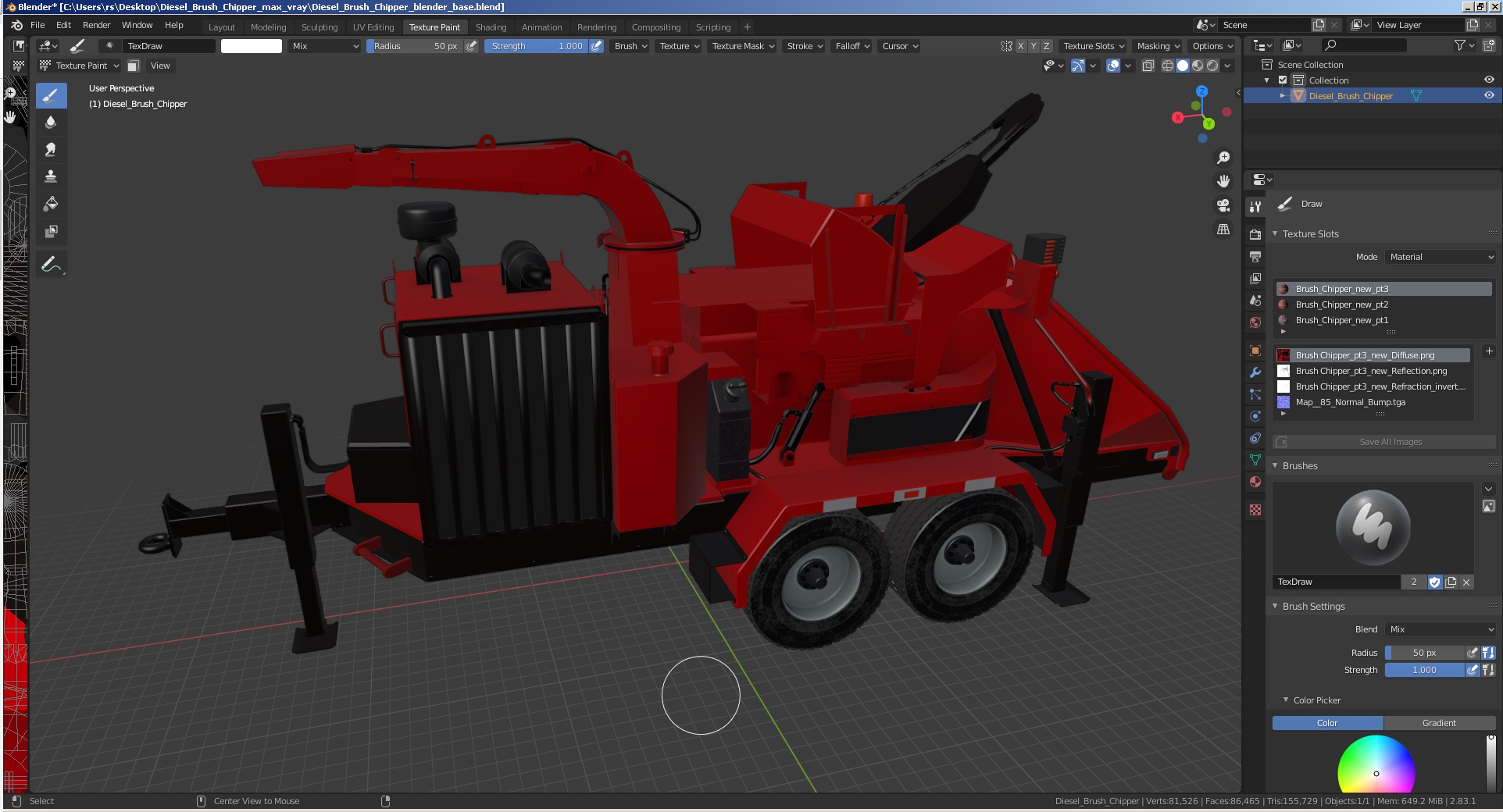Switch to Shading workspace tab
Image resolution: width=1503 pixels, height=812 pixels.
pos(491,27)
